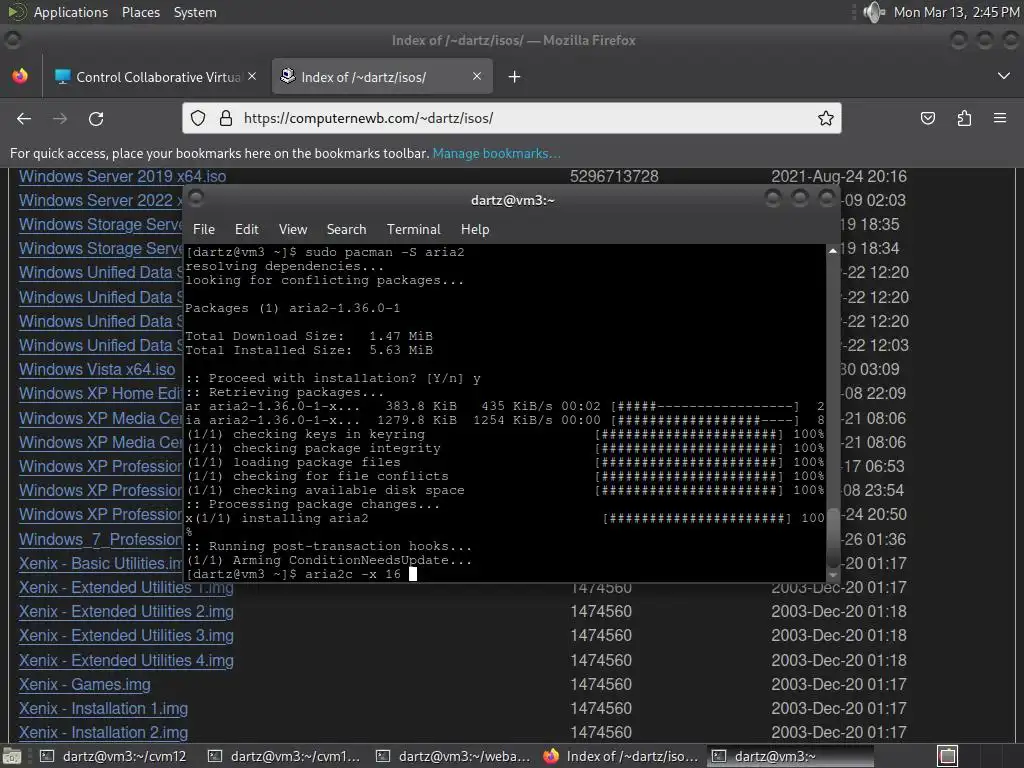Screen dimensions: 1024x768
Task: Open the terminal Help menu
Action: (475, 229)
